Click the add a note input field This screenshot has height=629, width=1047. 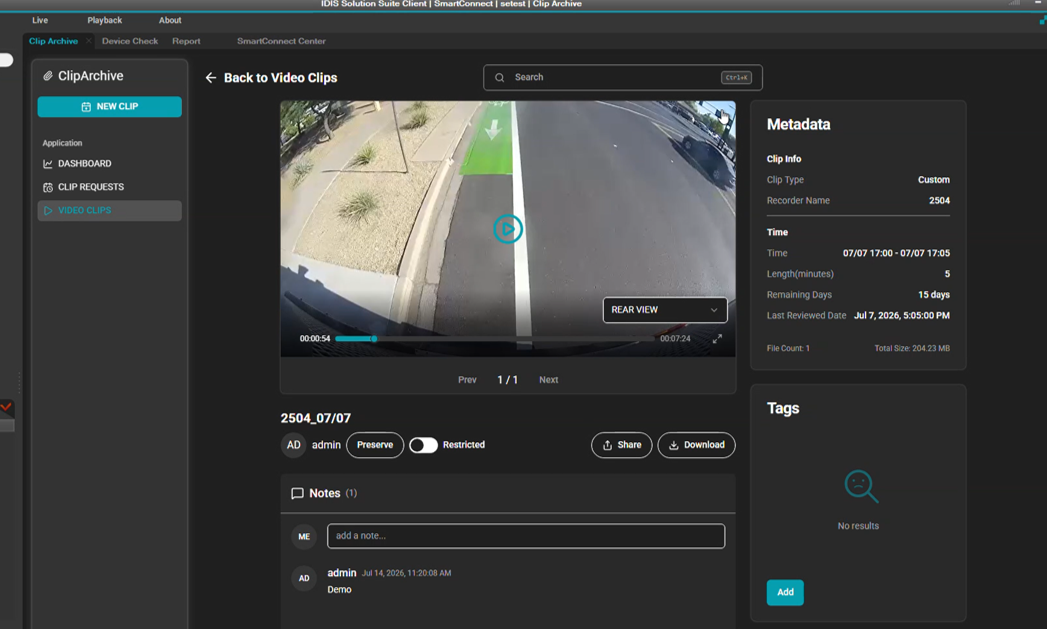coord(526,536)
